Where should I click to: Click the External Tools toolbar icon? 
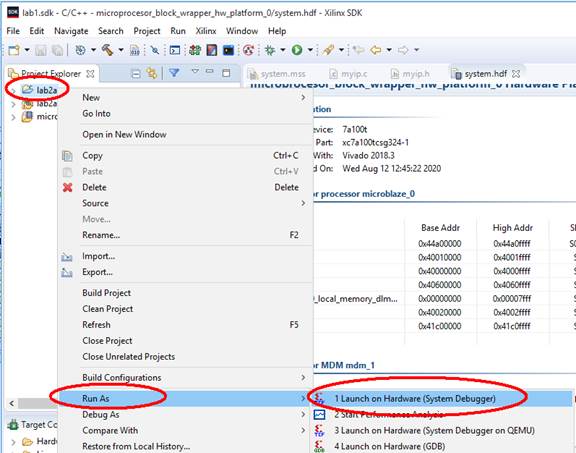click(328, 50)
